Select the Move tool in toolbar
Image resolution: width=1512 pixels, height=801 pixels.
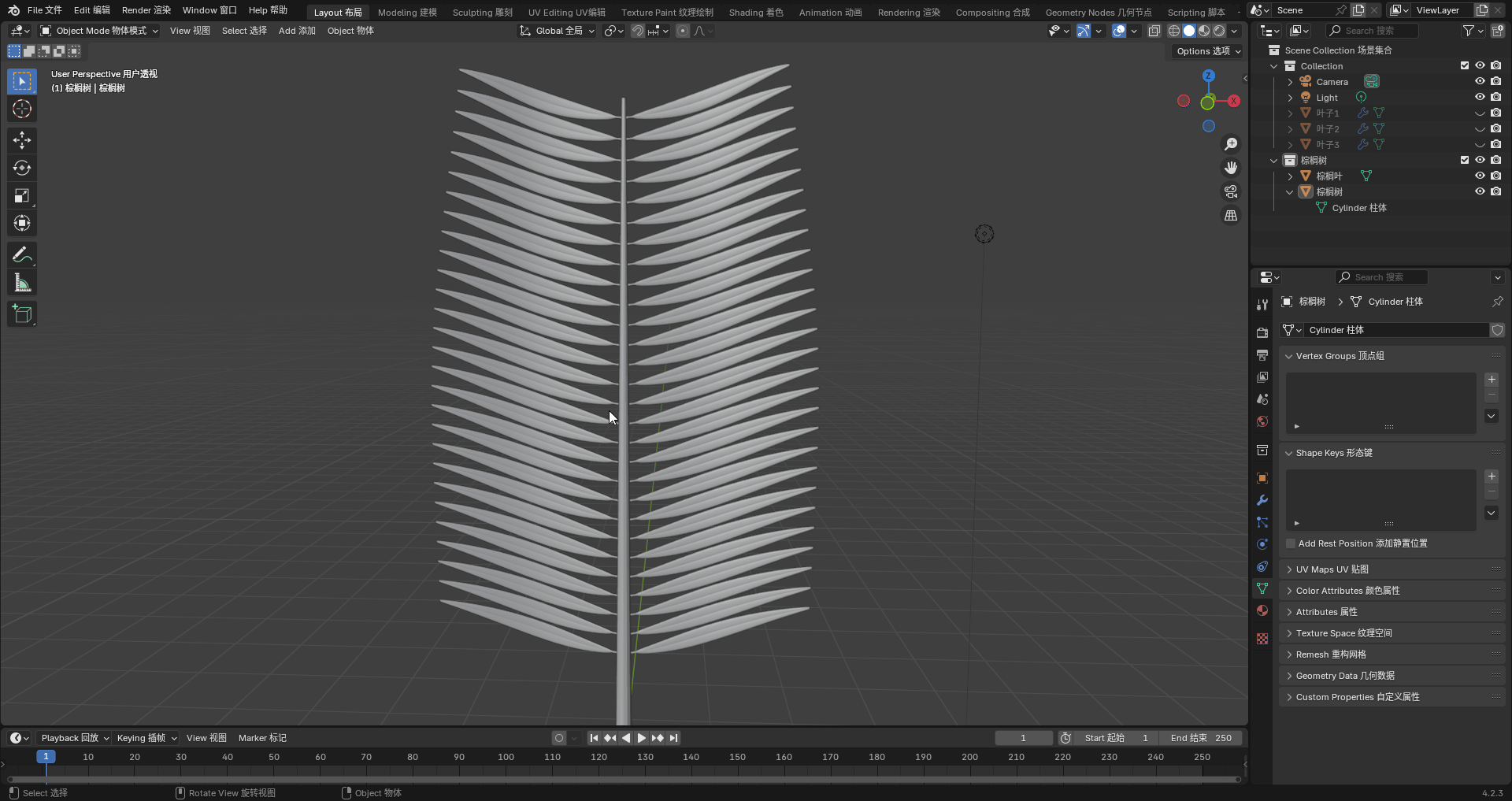tap(22, 140)
